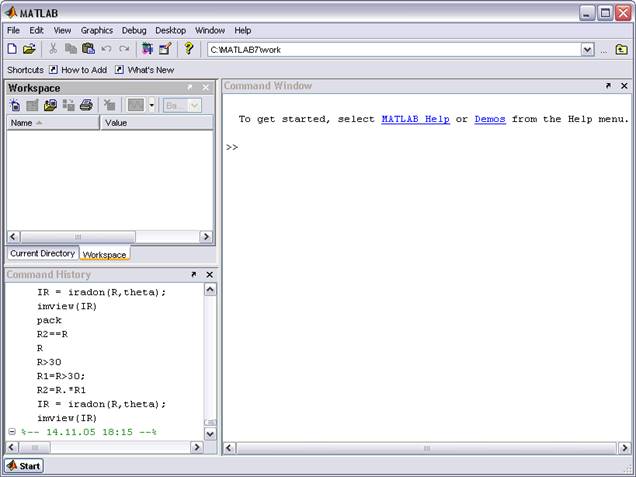Follow the MATLAB Help link
636x477 pixels.
coord(415,119)
